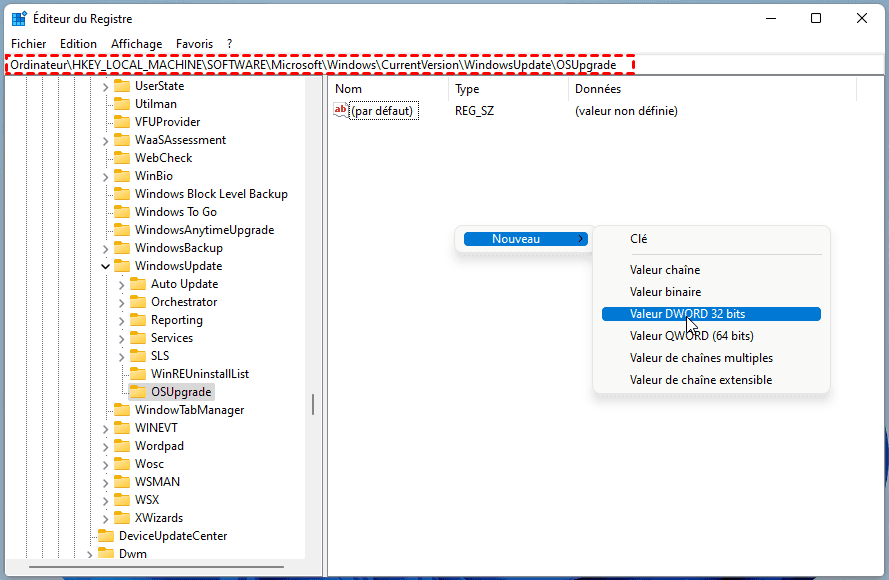Click the UserState folder icon
Screen dimensions: 889x580
(122, 86)
